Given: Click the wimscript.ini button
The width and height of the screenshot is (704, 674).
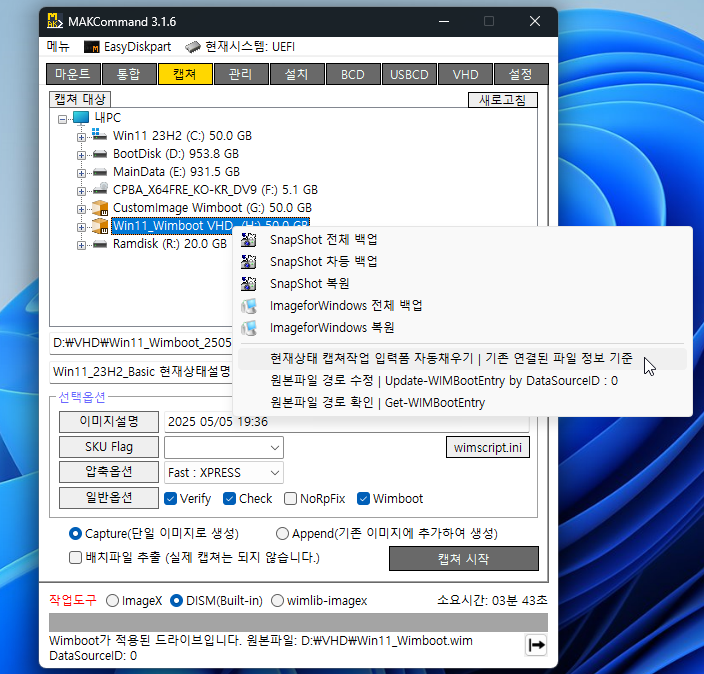Looking at the screenshot, I should coord(488,447).
